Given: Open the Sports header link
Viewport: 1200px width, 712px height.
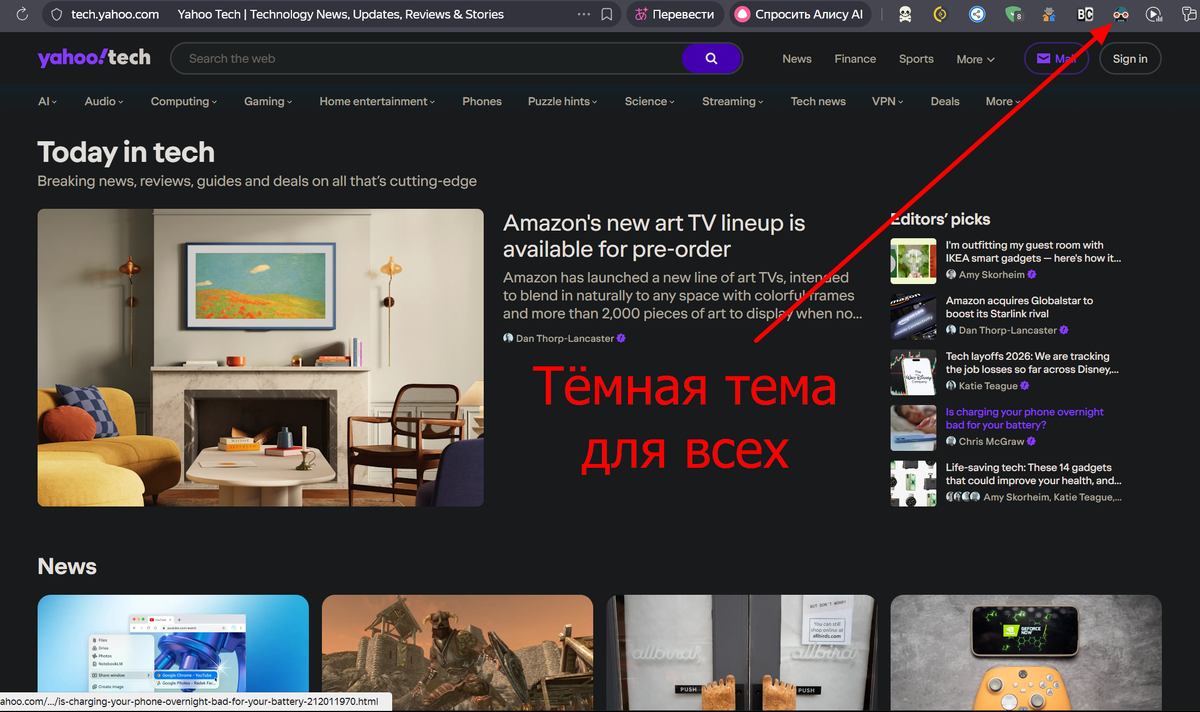Looking at the screenshot, I should point(916,59).
